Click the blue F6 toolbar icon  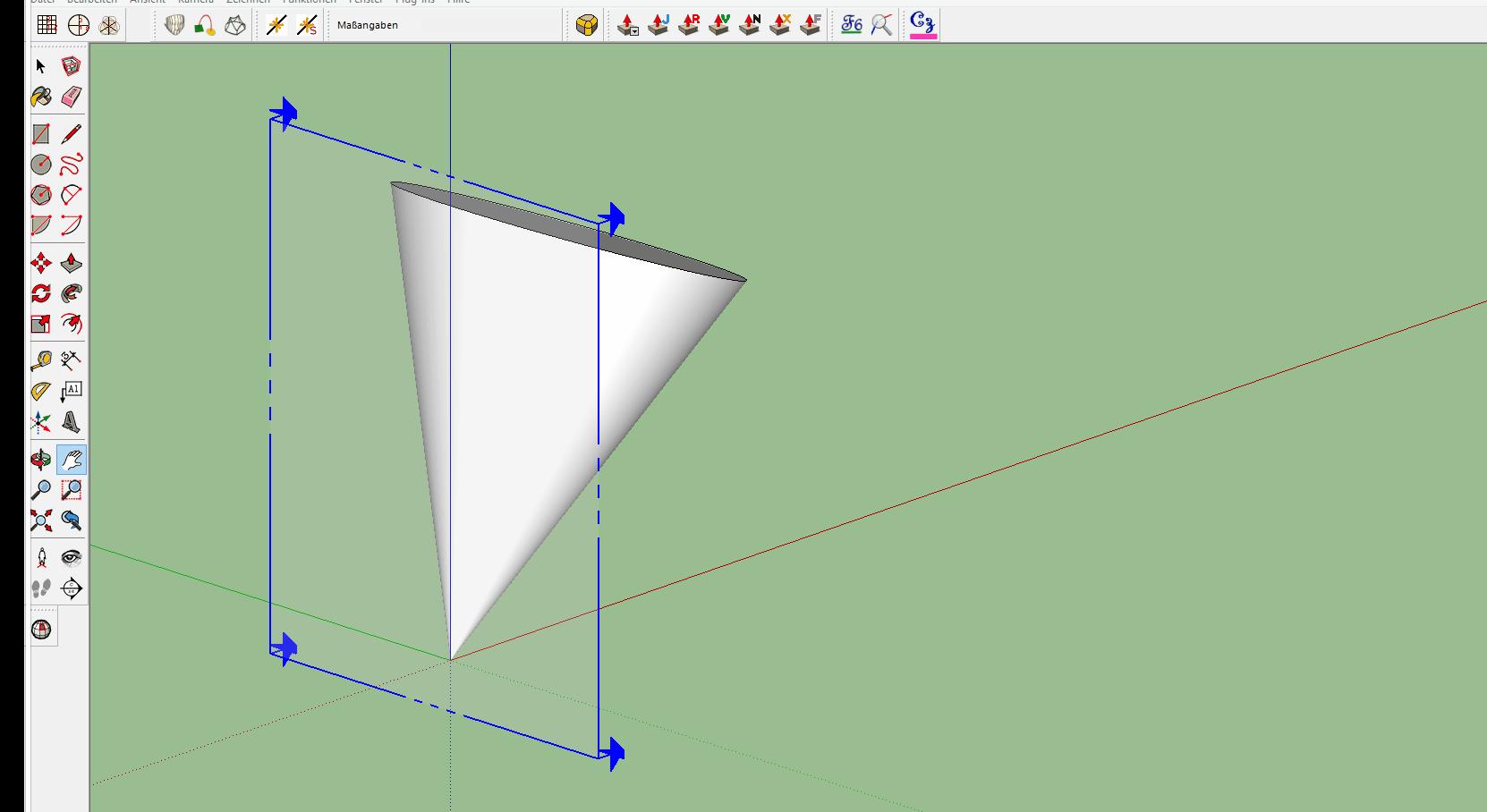click(x=852, y=25)
